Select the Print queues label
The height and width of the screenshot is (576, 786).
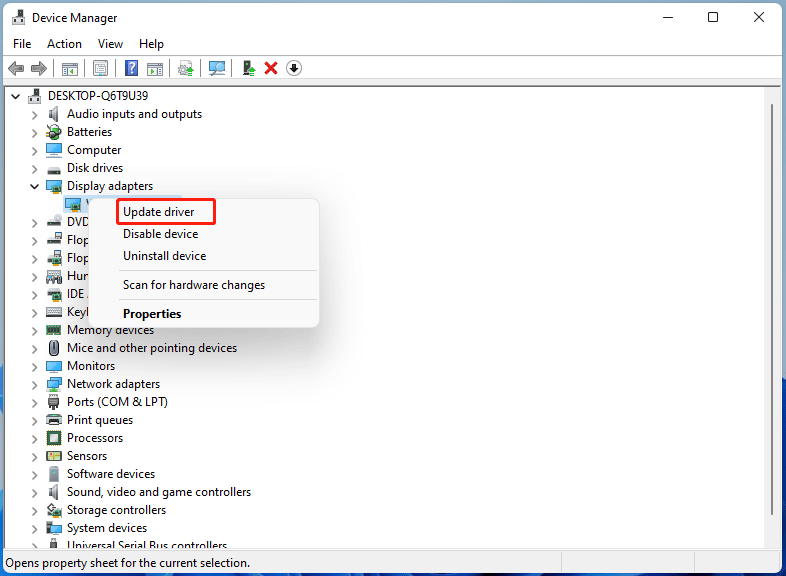[x=100, y=420]
